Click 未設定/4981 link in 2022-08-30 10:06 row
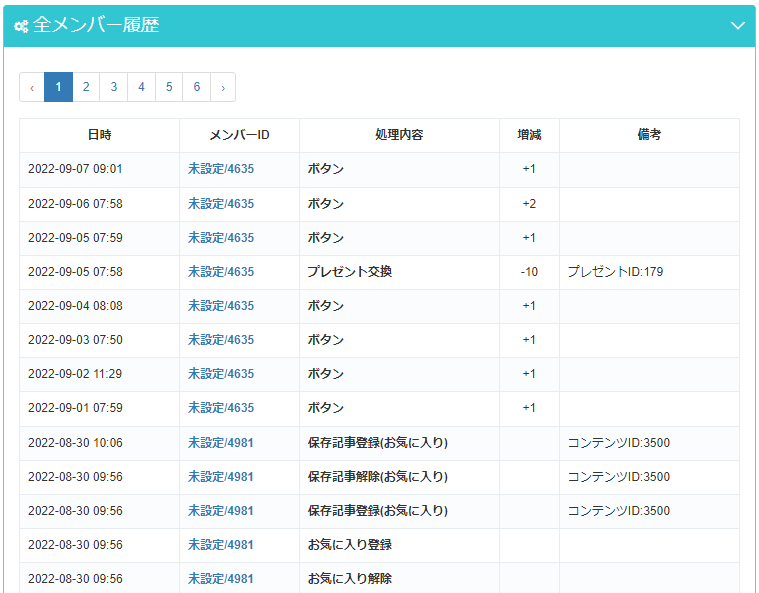This screenshot has height=593, width=759. tap(221, 442)
